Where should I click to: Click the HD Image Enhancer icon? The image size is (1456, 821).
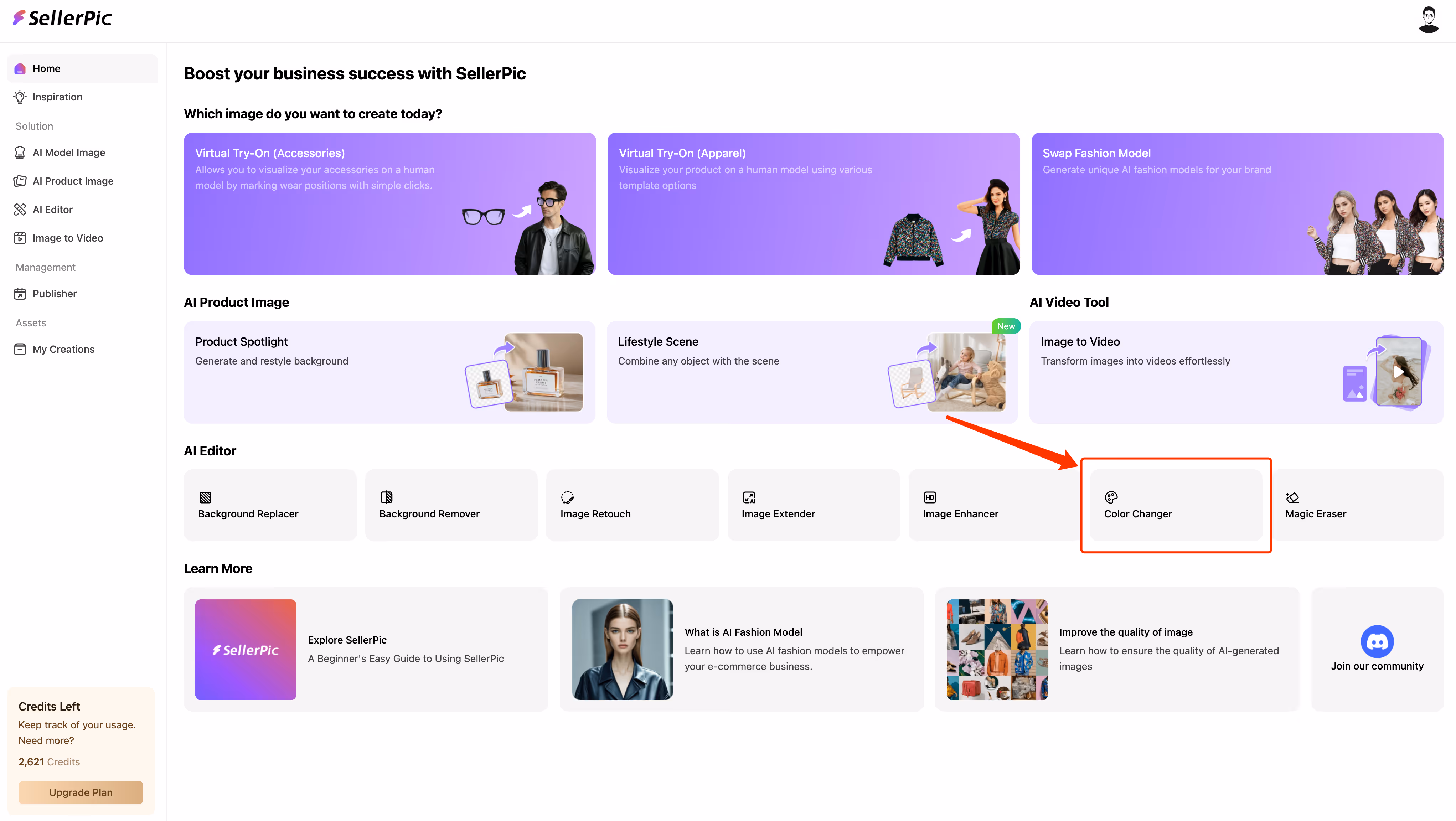point(930,497)
